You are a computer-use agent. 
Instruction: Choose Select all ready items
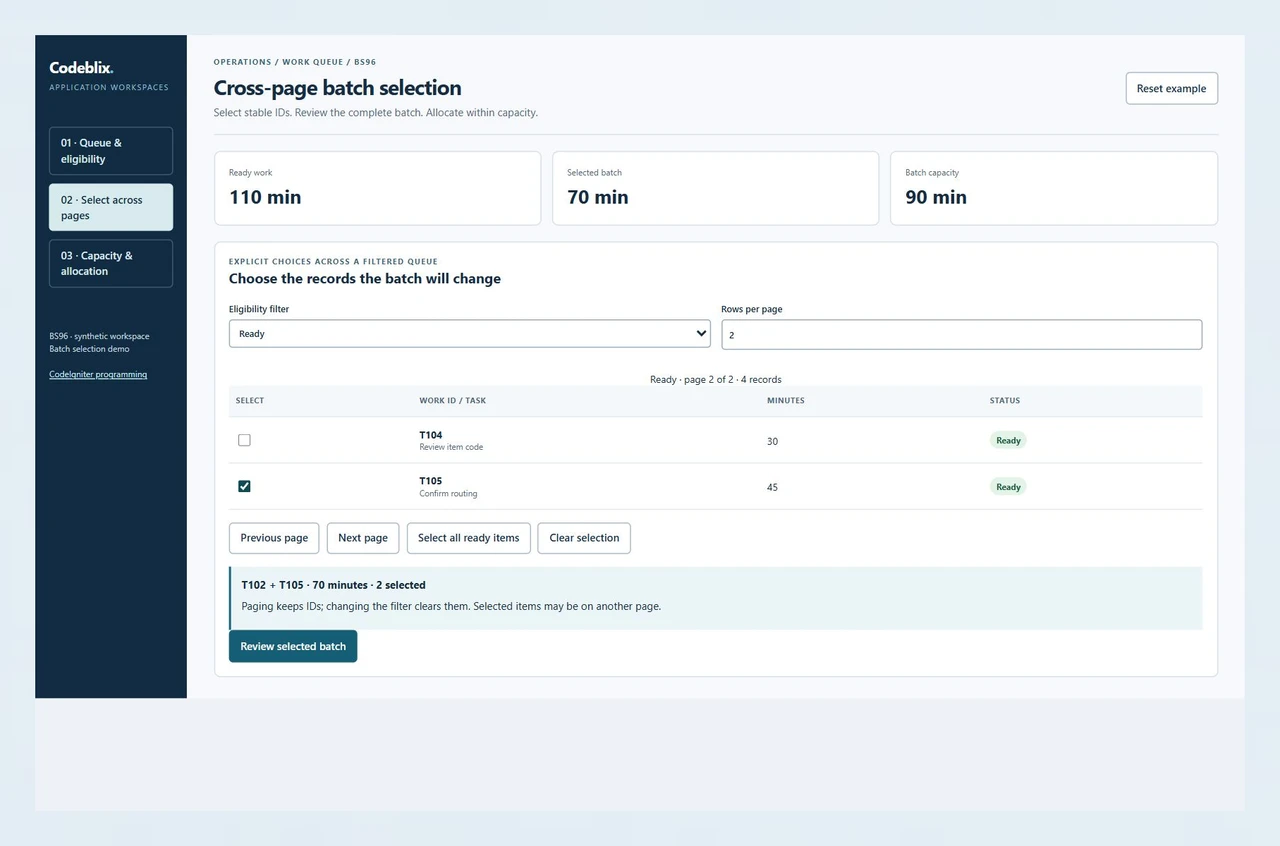(x=469, y=538)
